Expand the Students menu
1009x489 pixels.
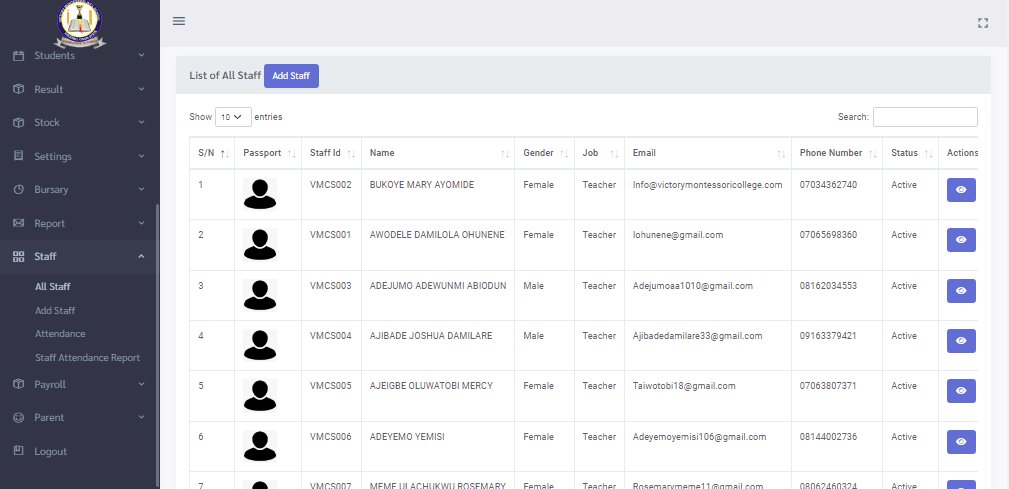[80, 56]
